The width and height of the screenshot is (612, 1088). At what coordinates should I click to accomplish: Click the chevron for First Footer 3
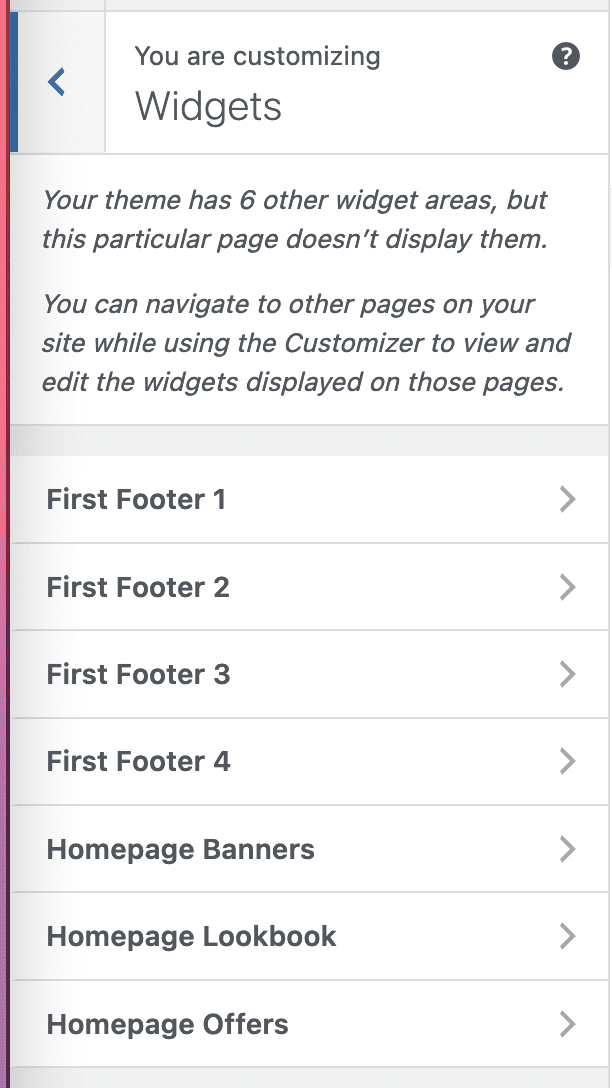(567, 674)
